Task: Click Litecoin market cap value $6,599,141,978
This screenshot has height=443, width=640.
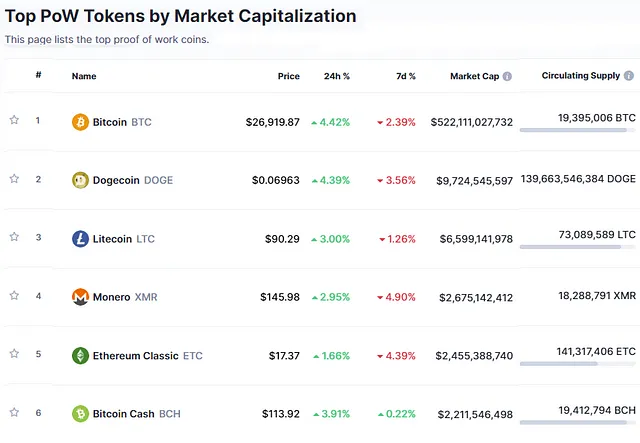Action: pos(476,239)
